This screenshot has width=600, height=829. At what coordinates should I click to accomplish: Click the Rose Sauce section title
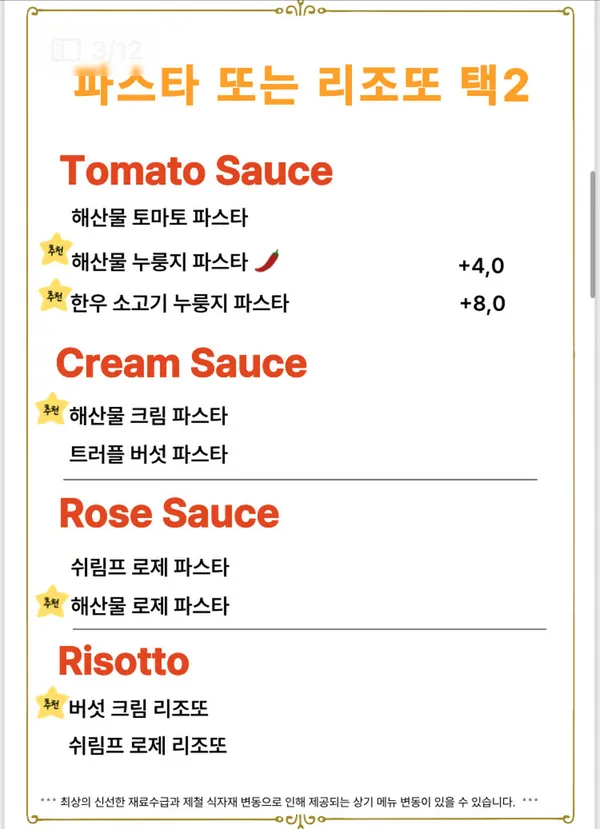(x=169, y=513)
